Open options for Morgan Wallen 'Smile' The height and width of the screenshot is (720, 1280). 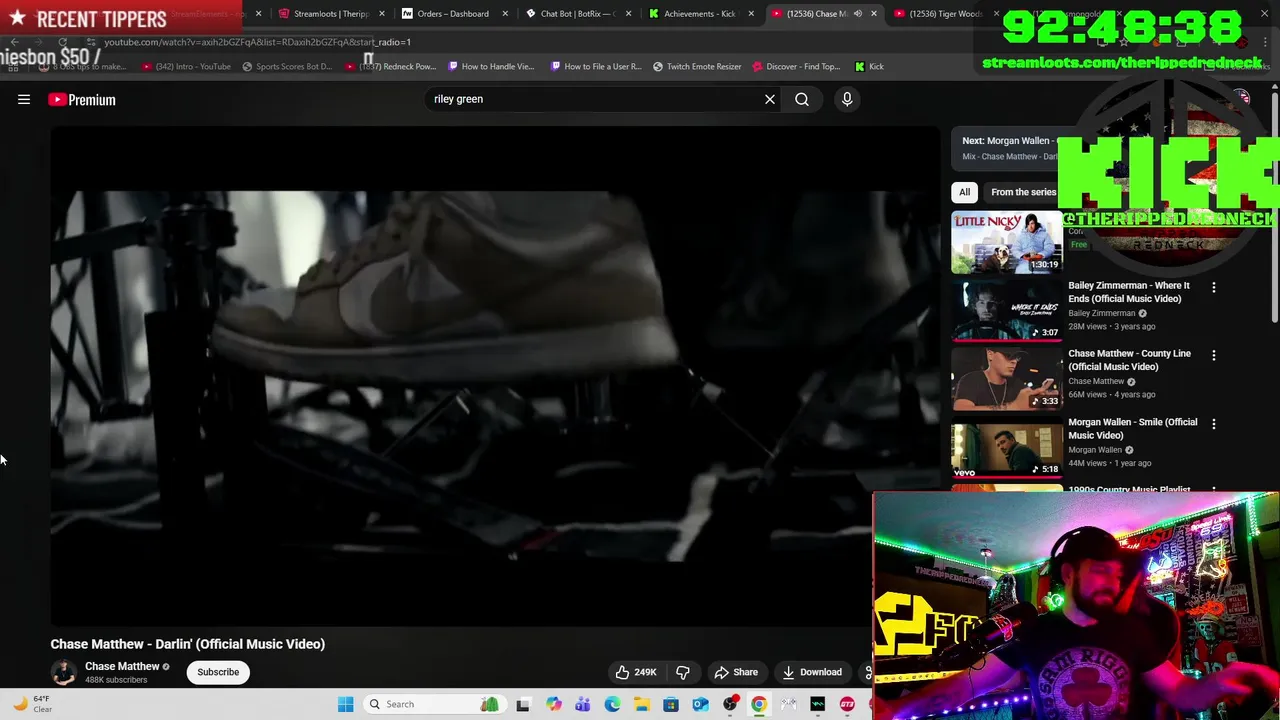pyautogui.click(x=1214, y=424)
